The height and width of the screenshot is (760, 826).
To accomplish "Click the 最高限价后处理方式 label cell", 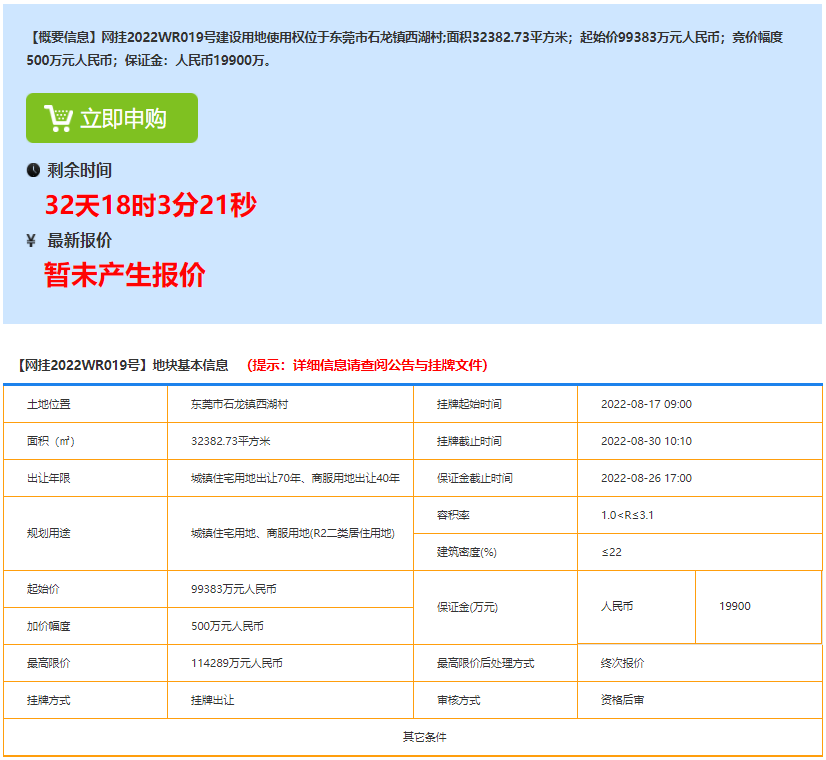I will (495, 663).
